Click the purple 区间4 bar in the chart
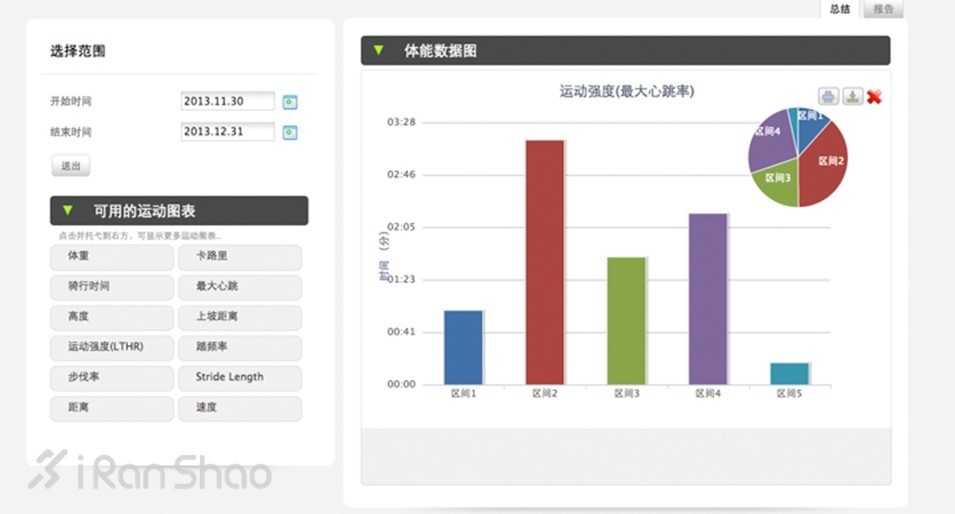Screen dimensions: 955x514 coord(707,298)
